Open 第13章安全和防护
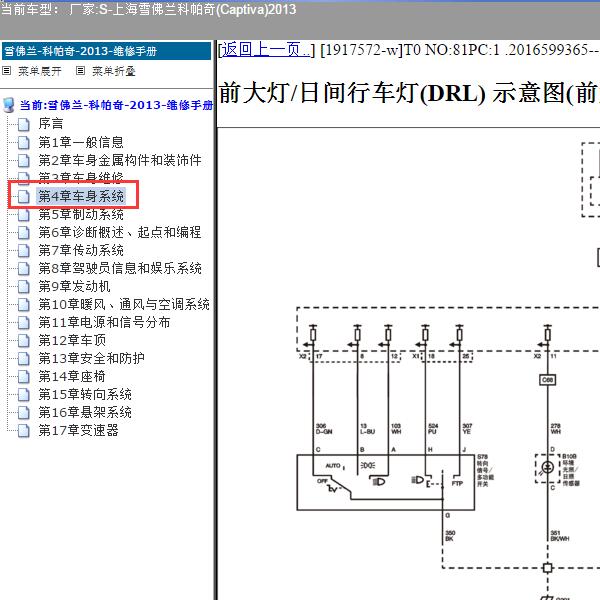 tap(91, 358)
